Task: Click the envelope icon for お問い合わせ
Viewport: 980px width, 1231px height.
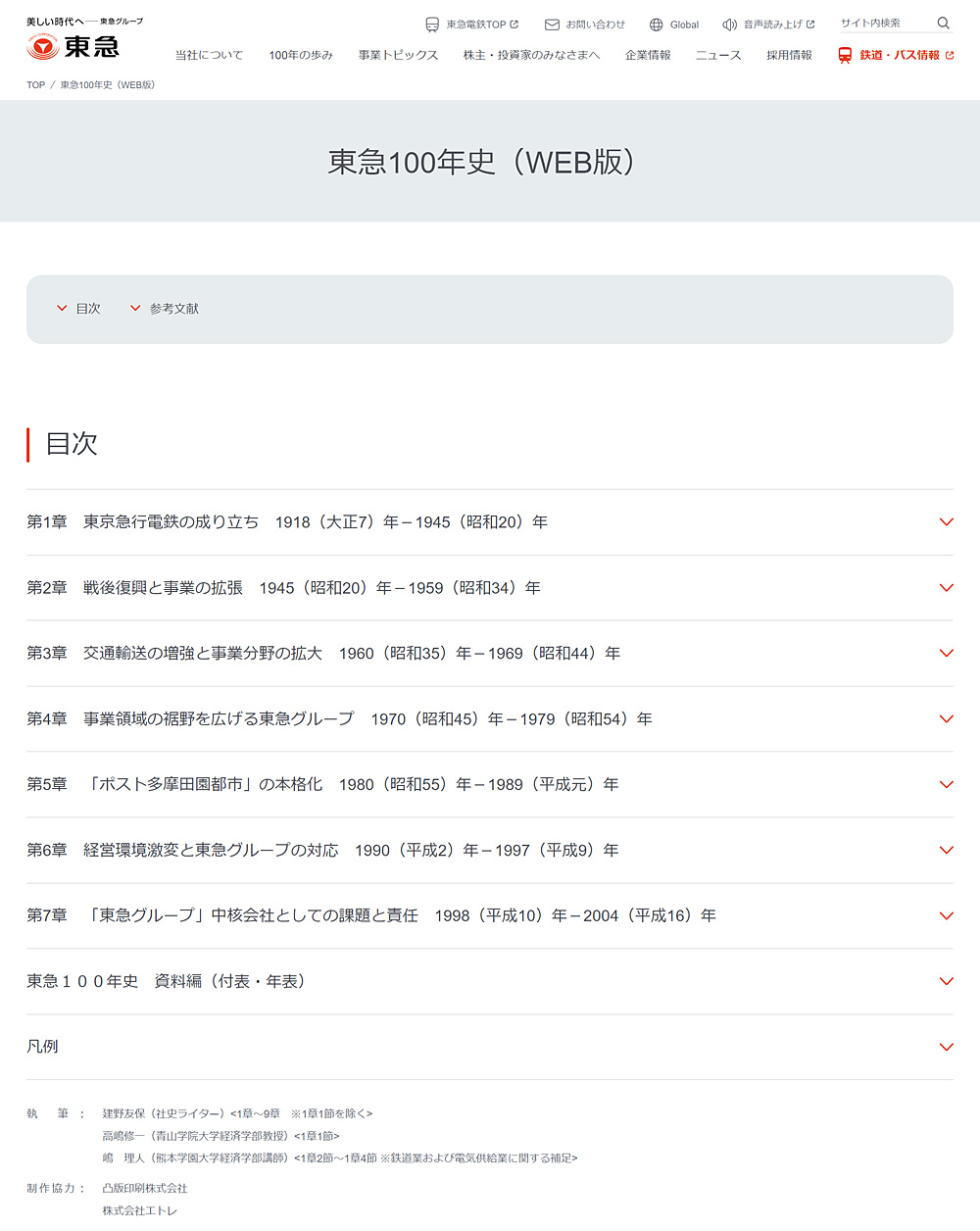Action: point(552,25)
